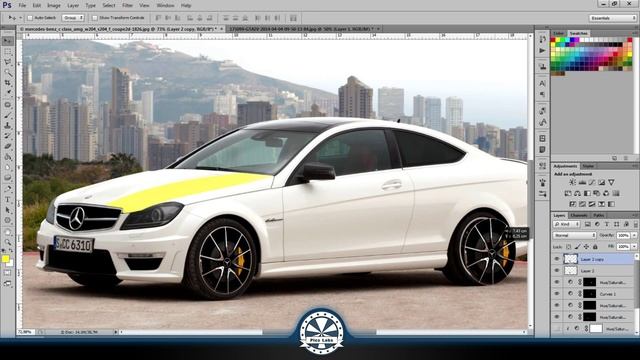Screen dimensions: 640x360
Task: Select the Eraser tool
Action: [8, 147]
